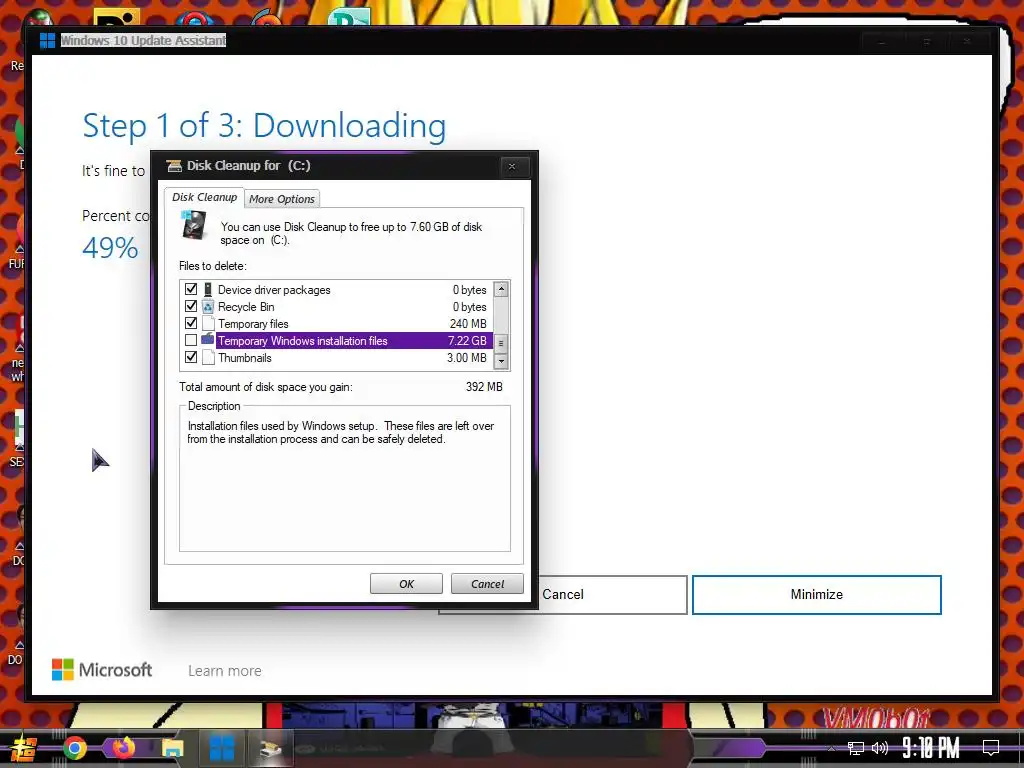Click the Microsoft logo in Update Assistant
The height and width of the screenshot is (768, 1024).
pos(102,669)
